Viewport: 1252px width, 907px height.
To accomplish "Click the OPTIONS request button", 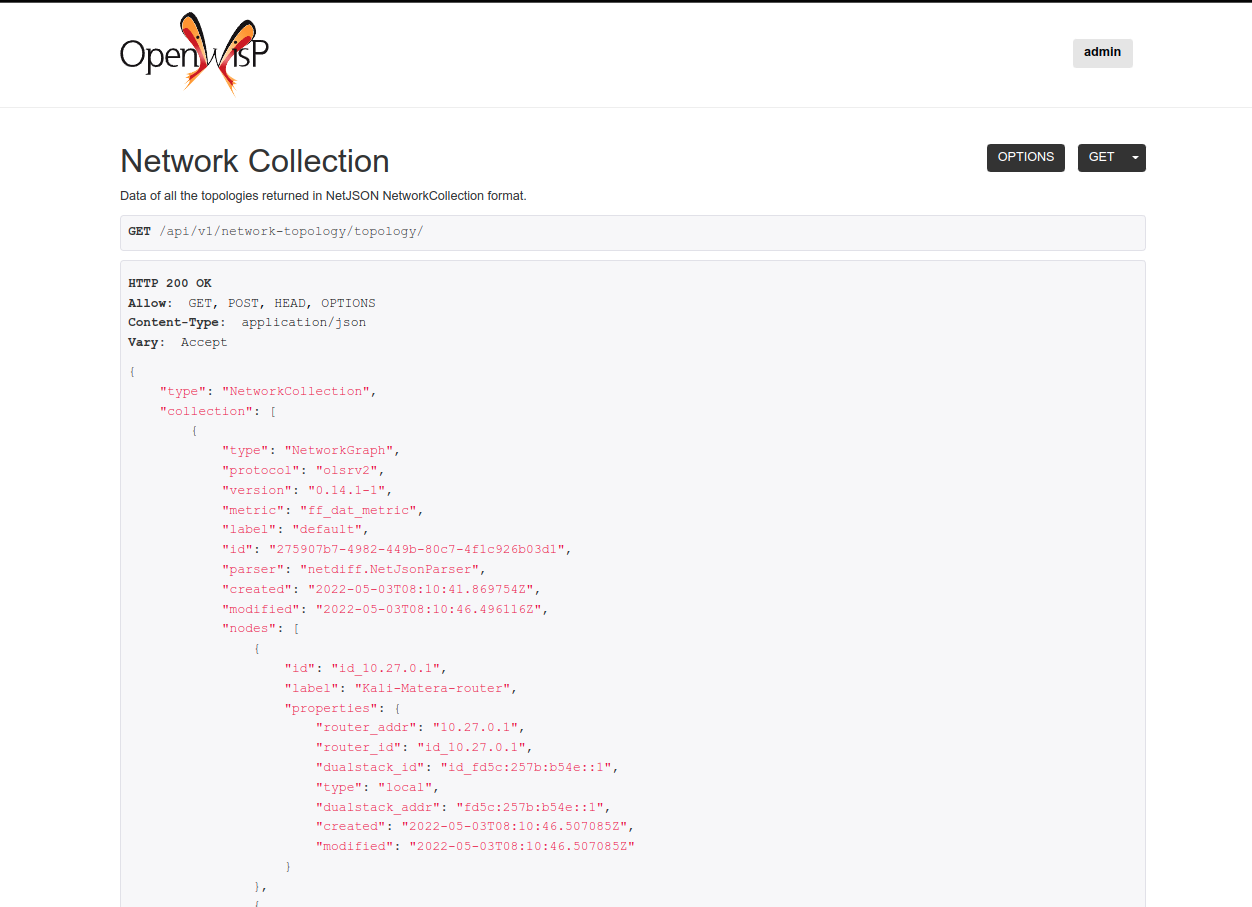I will (x=1025, y=158).
